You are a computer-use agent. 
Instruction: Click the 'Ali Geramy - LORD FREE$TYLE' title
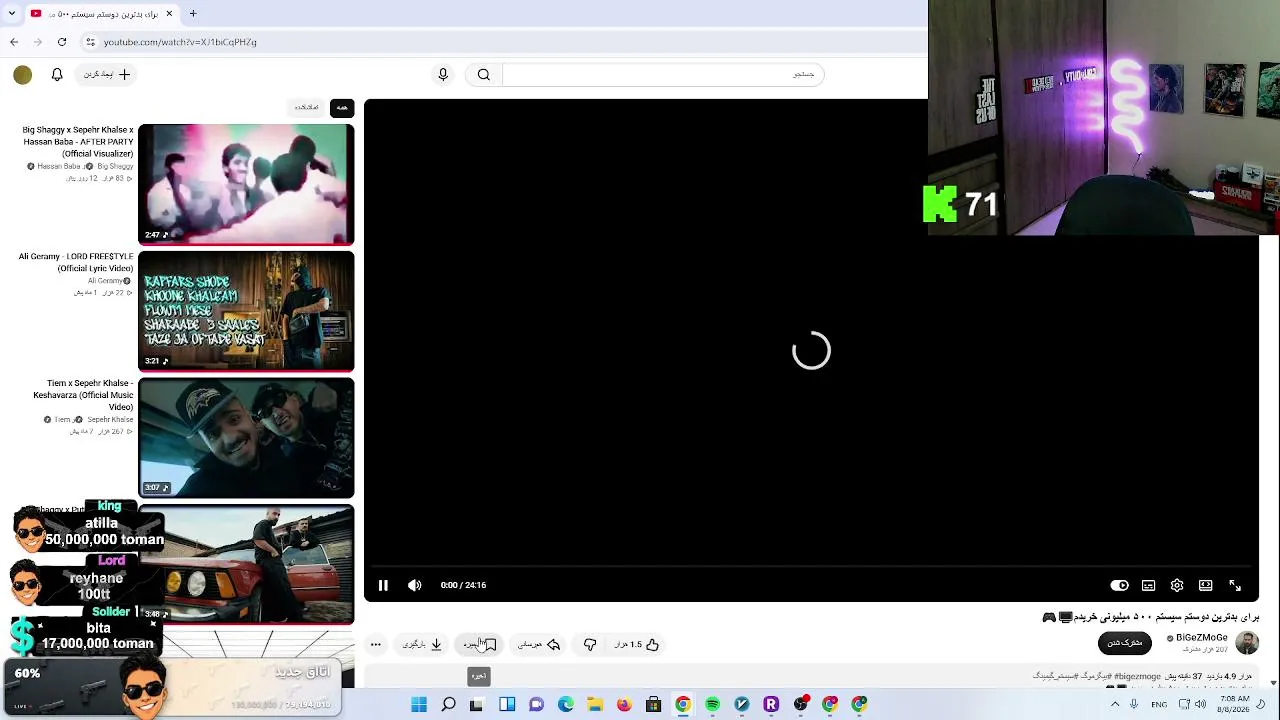click(x=76, y=263)
